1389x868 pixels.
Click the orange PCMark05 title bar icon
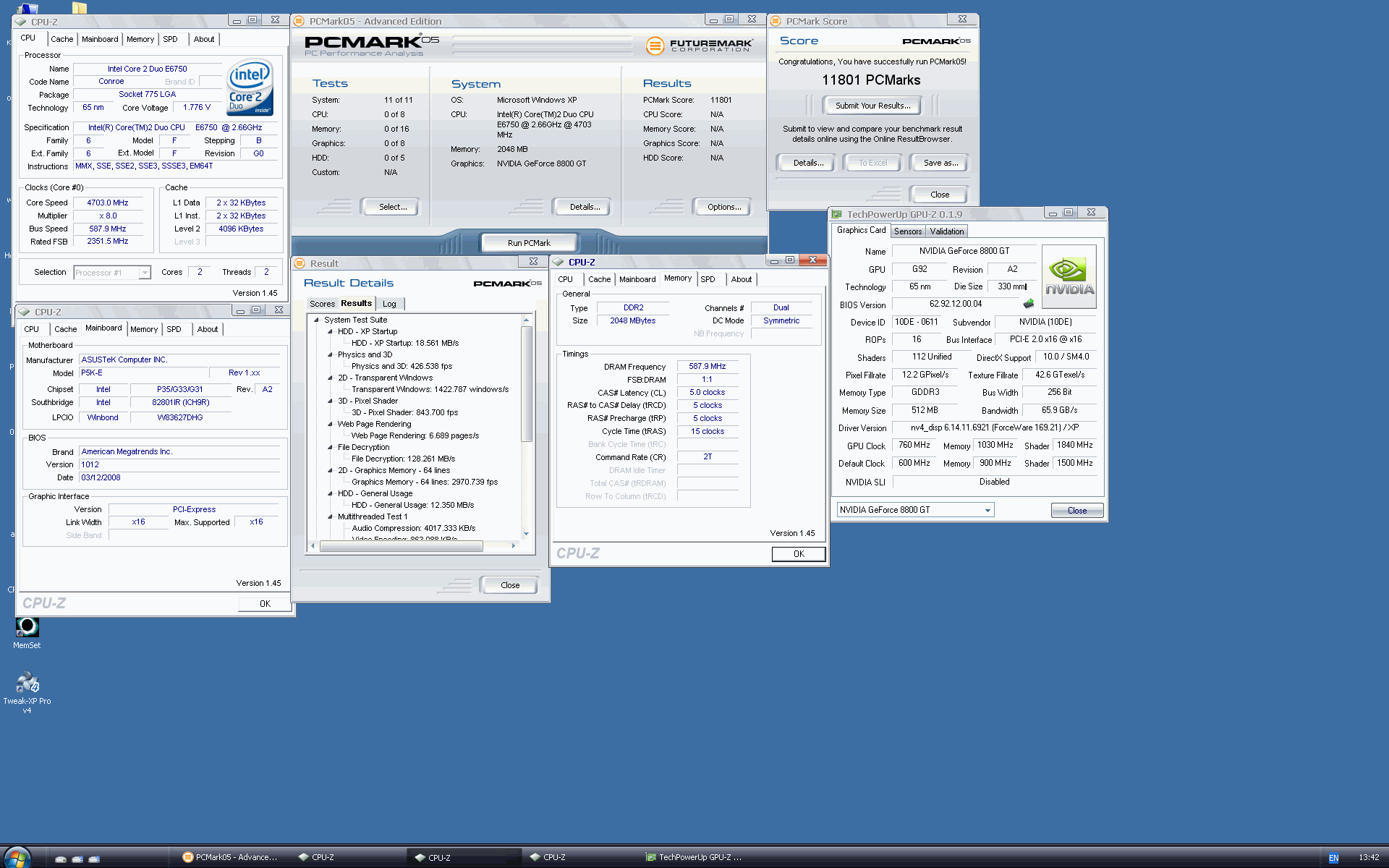(x=299, y=21)
